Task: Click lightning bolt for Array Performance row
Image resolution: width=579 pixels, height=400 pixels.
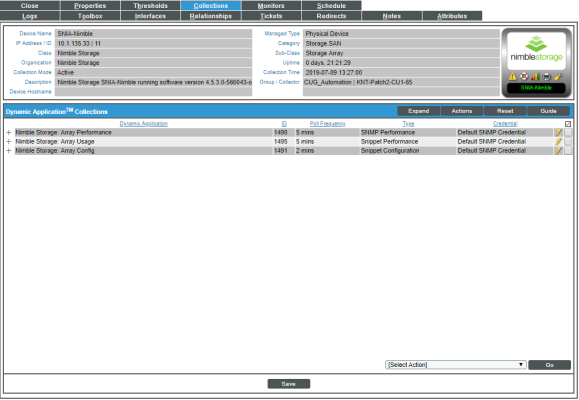Action: click(x=559, y=132)
